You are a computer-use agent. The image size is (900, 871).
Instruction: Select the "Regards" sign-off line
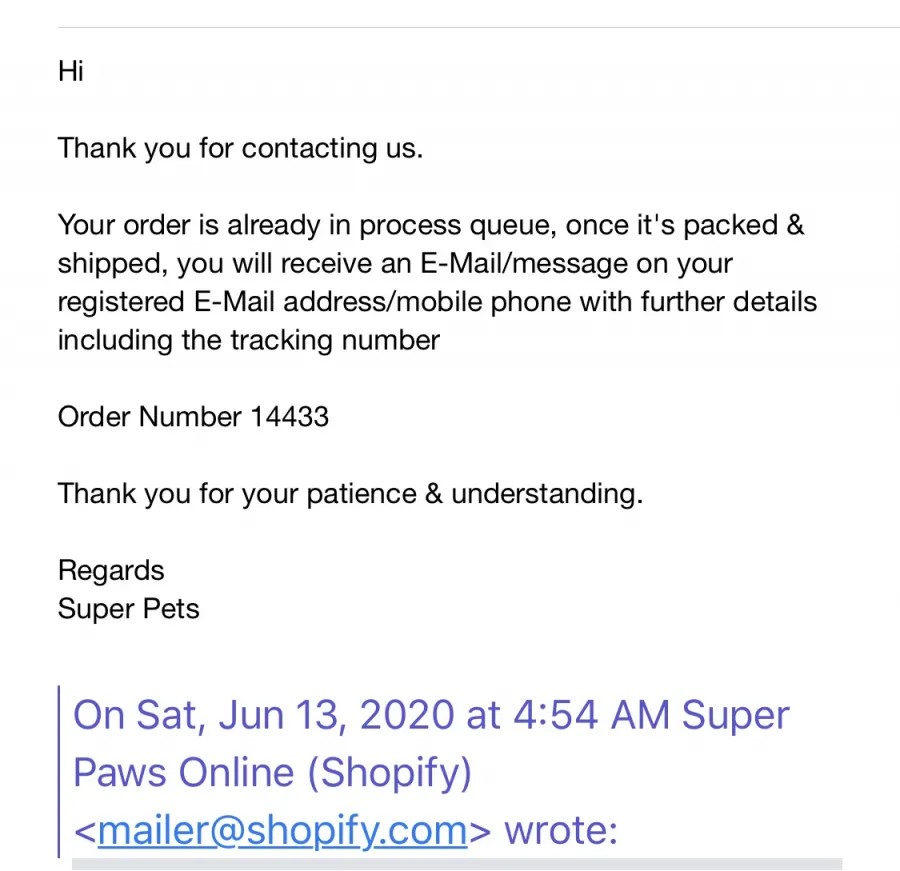coord(111,570)
